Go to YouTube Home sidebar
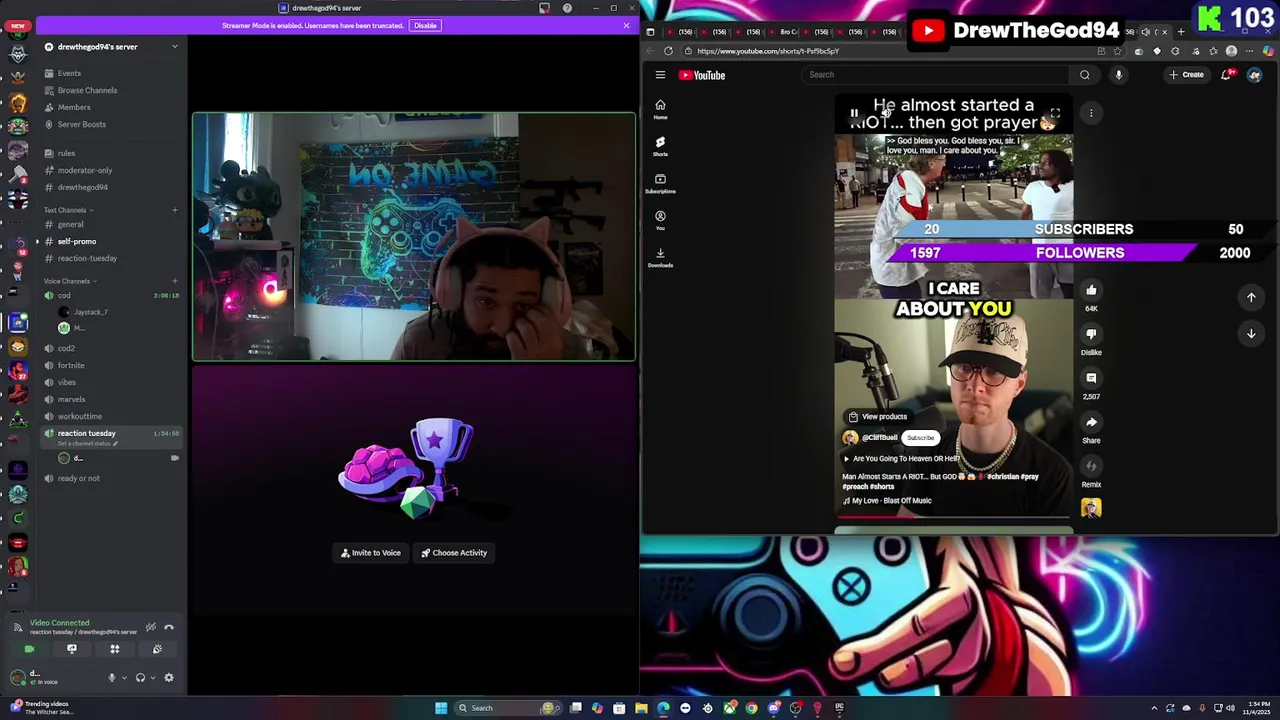 [x=660, y=109]
